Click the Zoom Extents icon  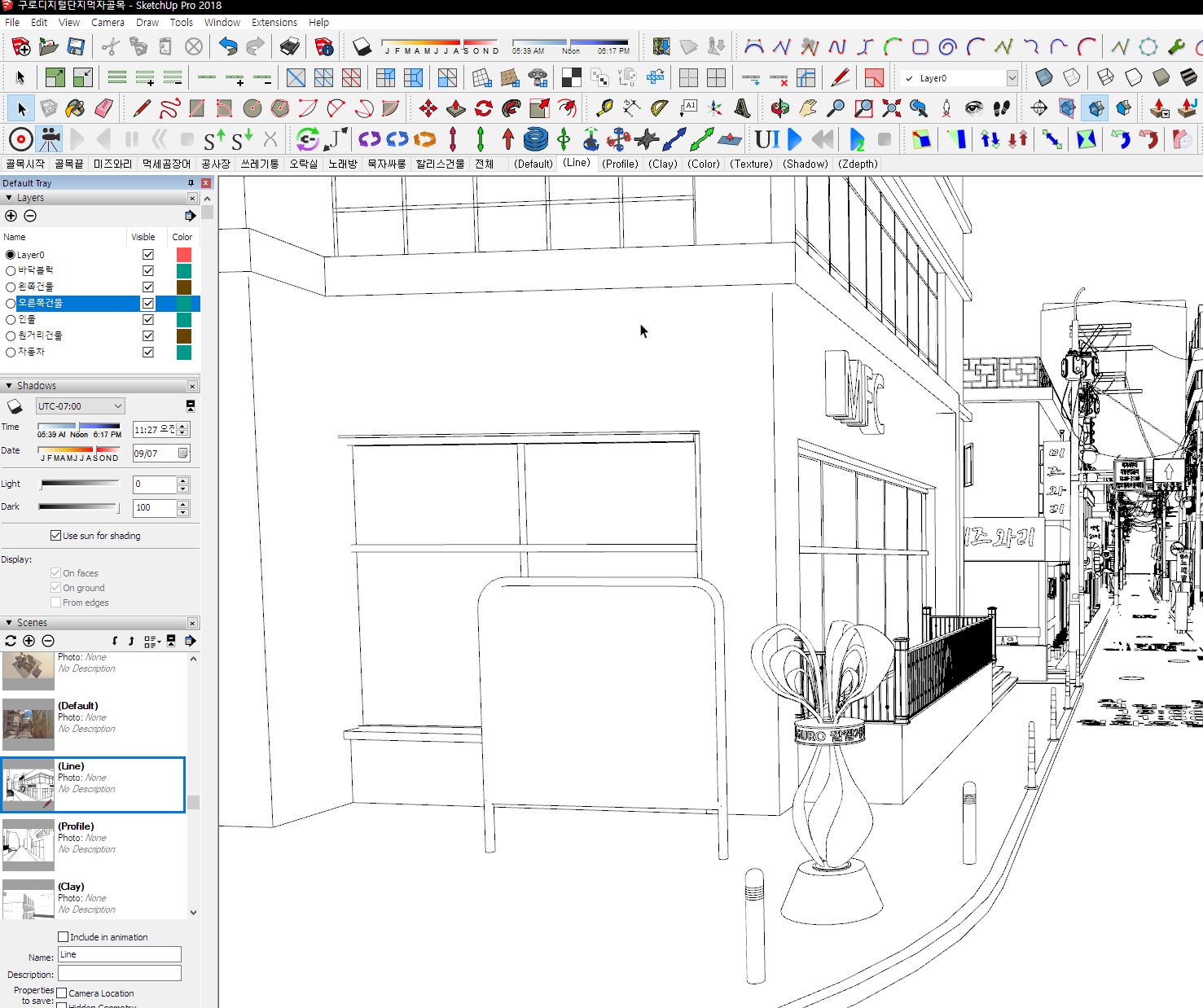891,107
